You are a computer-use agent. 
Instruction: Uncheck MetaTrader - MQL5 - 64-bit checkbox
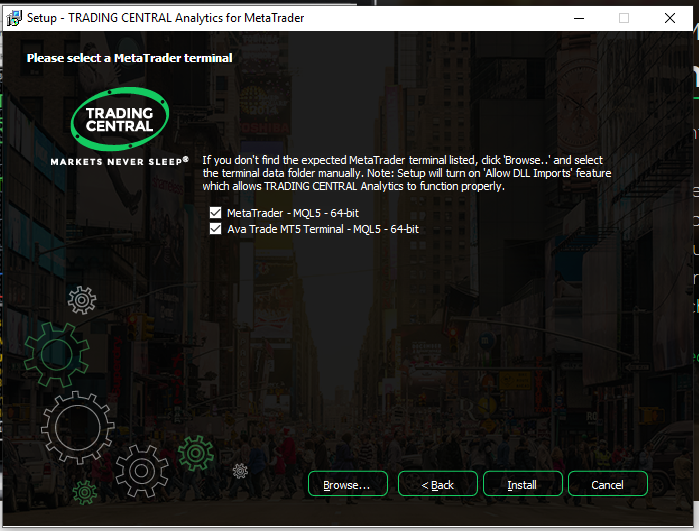215,213
